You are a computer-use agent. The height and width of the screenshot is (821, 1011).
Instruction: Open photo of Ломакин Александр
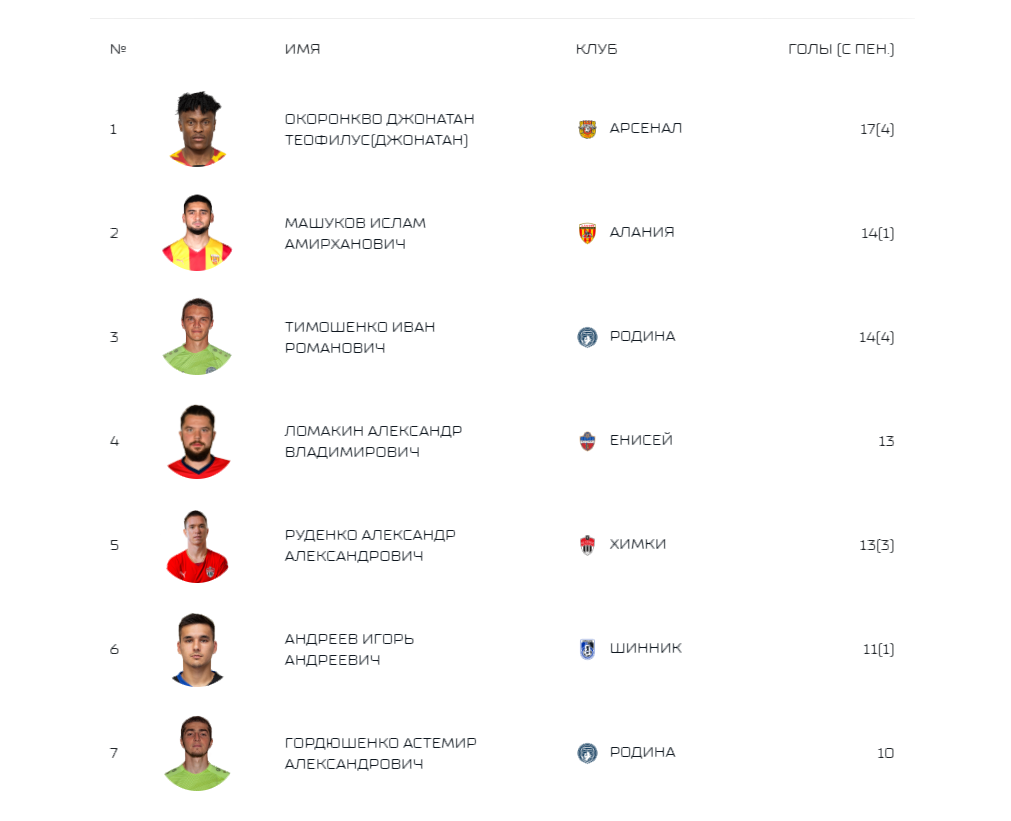(x=198, y=441)
